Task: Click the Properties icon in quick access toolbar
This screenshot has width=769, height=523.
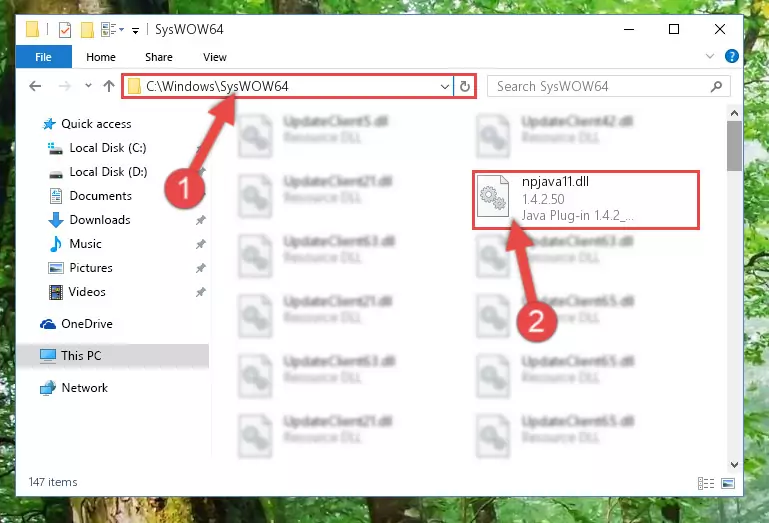Action: [65, 29]
